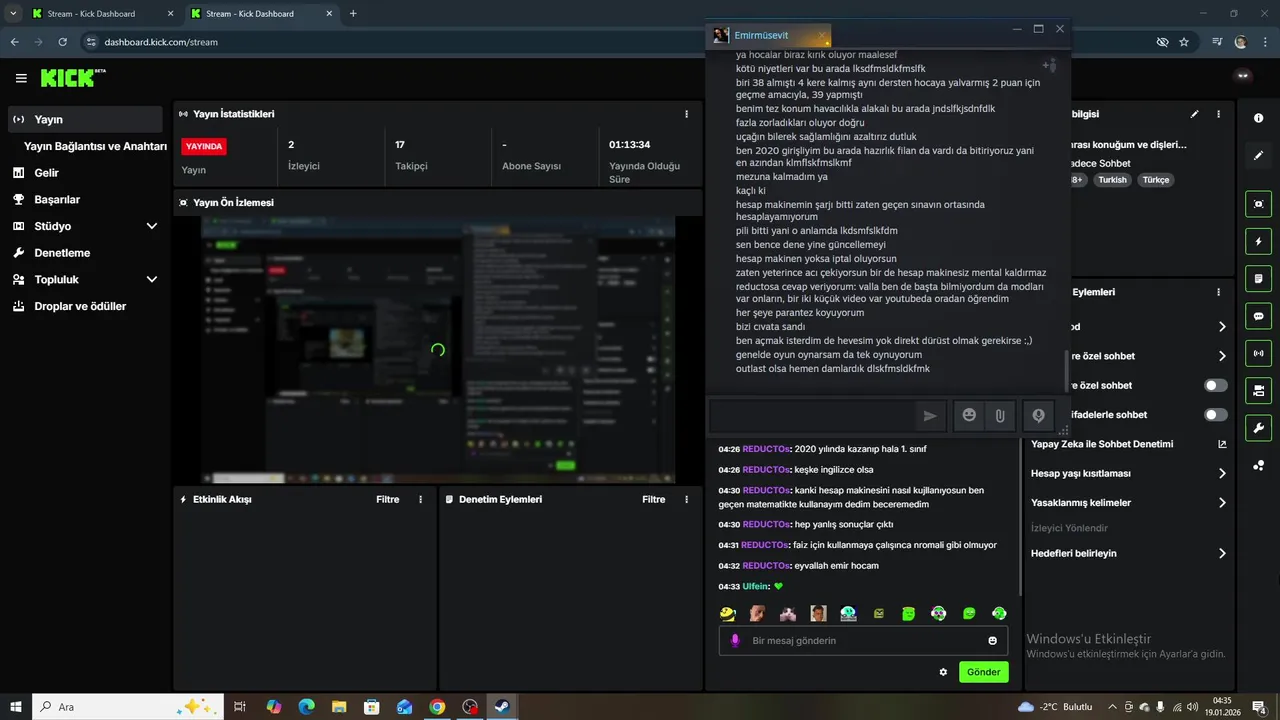Open Windows notification center icon
Screen dimensions: 1280x720
(x=1259, y=707)
